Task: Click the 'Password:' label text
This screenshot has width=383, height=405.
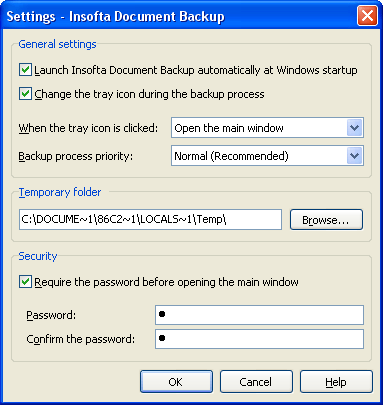Action: pyautogui.click(x=51, y=315)
